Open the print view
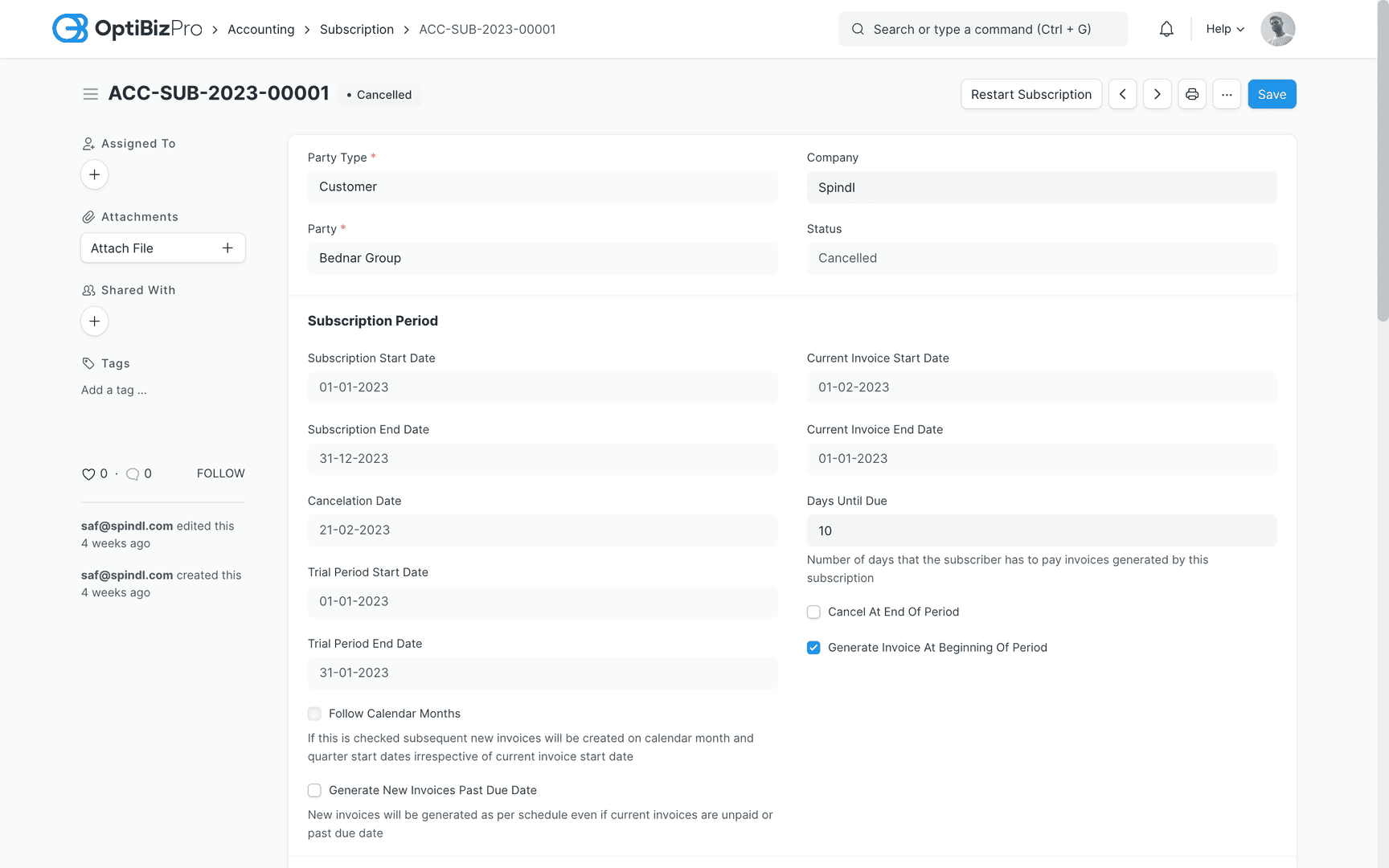Viewport: 1389px width, 868px height. (x=1192, y=94)
